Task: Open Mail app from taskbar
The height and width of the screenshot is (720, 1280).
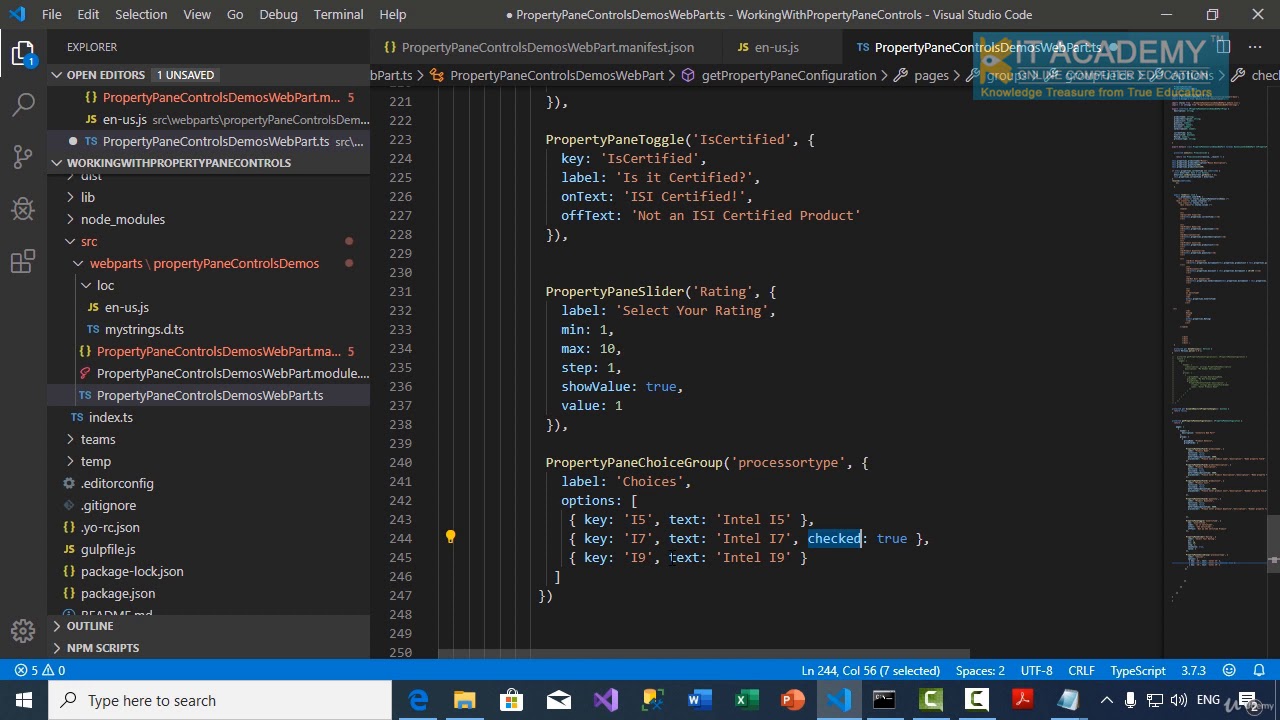Action: (x=559, y=700)
